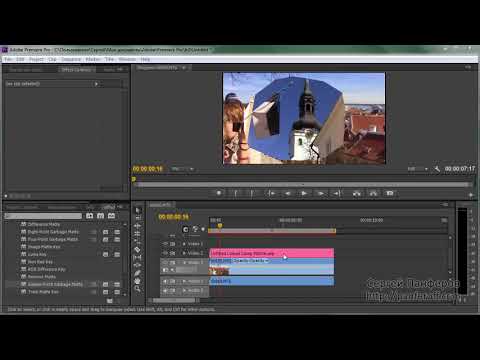Image resolution: width=480 pixels, height=360 pixels.
Task: Open the Clip menu
Action: tap(52, 59)
